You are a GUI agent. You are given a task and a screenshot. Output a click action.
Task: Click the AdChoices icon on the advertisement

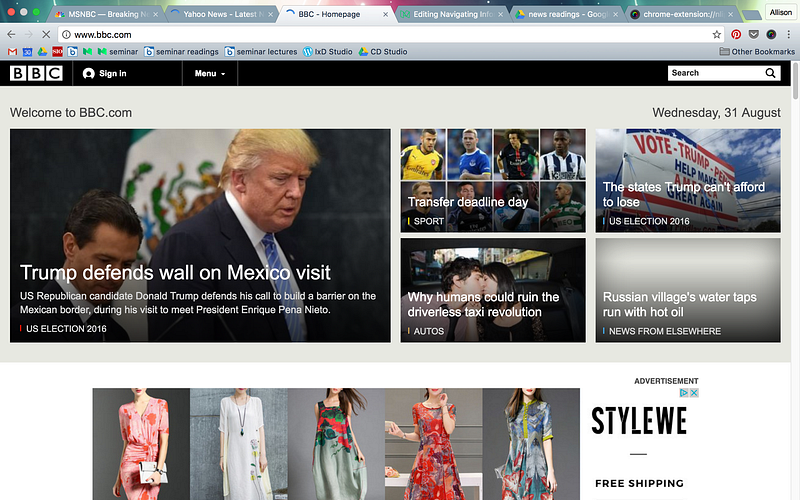684,393
